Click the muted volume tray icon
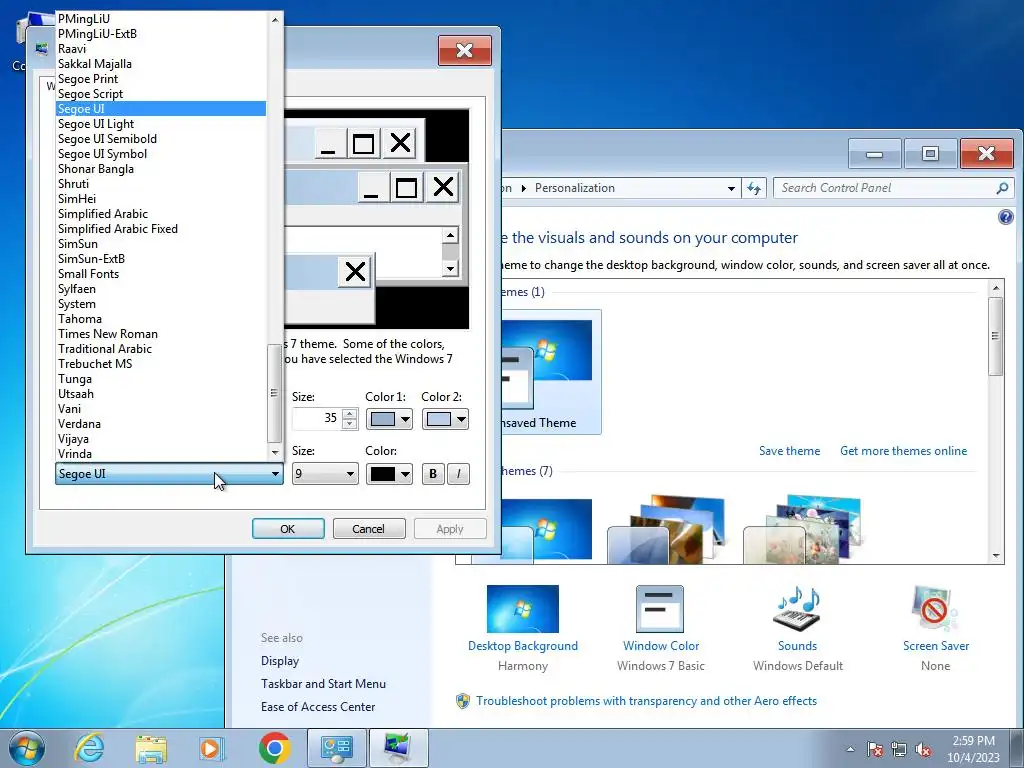Image resolution: width=1024 pixels, height=768 pixels. [923, 749]
